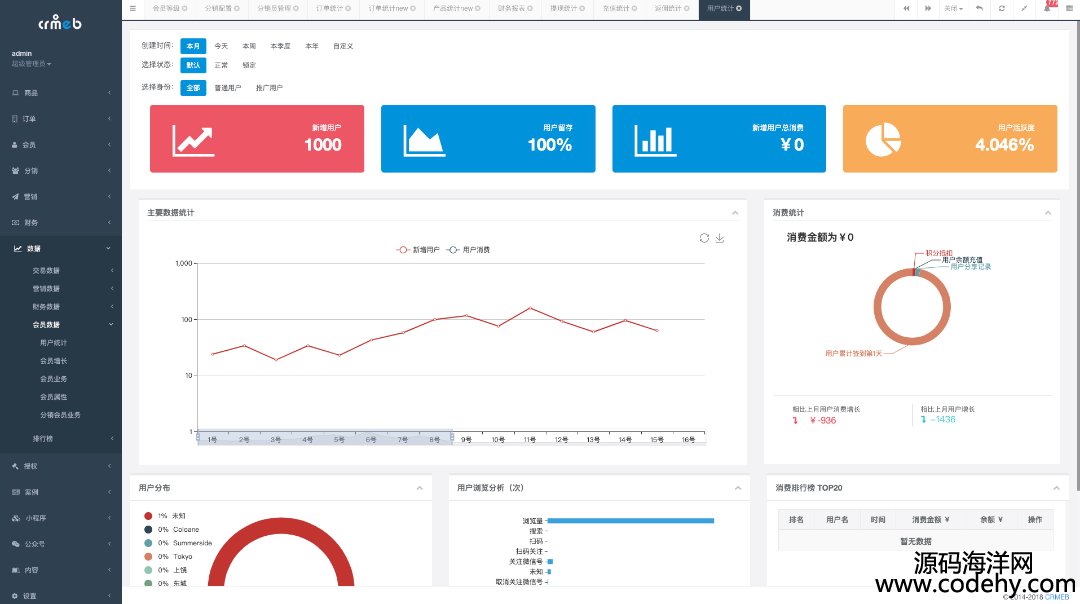This screenshot has width=1080, height=604.
Task: Collapse the 用户浏览分析 panel chevron
Action: pyautogui.click(x=738, y=488)
